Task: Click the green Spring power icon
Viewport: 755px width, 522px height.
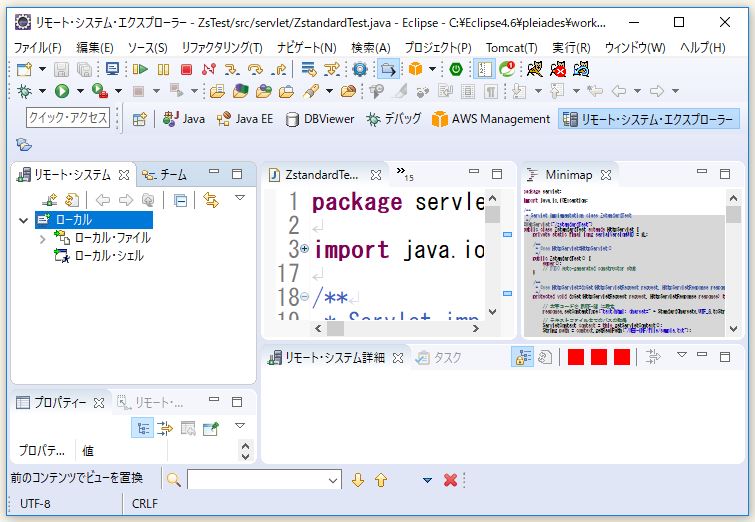Action: [456, 69]
